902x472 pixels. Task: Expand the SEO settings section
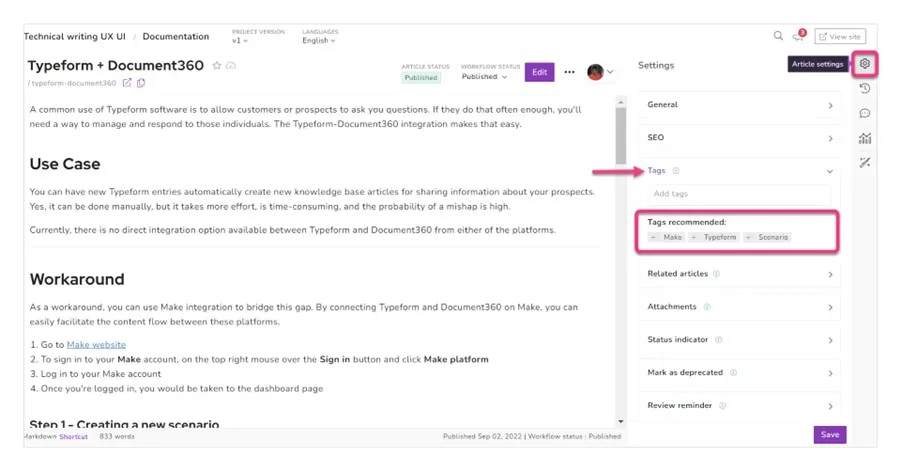click(x=739, y=138)
